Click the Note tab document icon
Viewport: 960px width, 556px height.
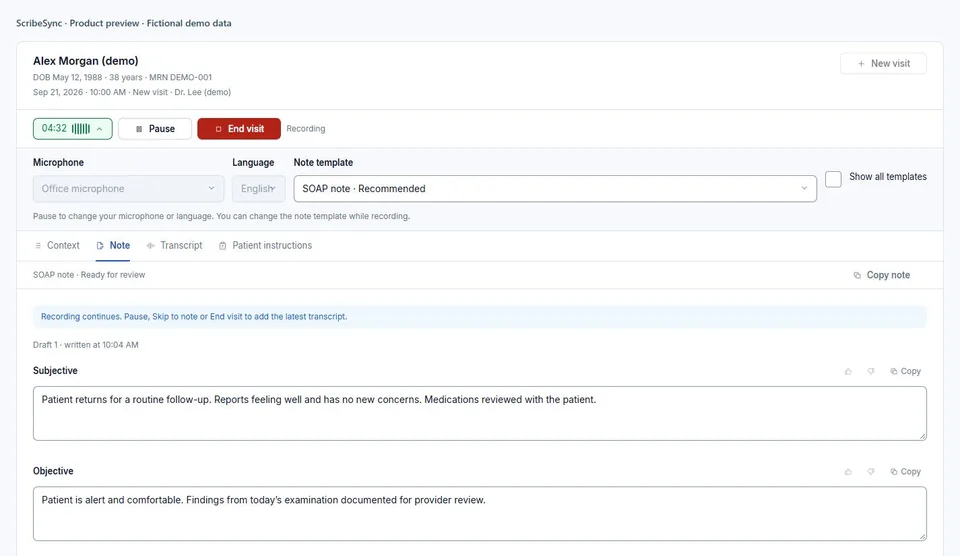100,246
